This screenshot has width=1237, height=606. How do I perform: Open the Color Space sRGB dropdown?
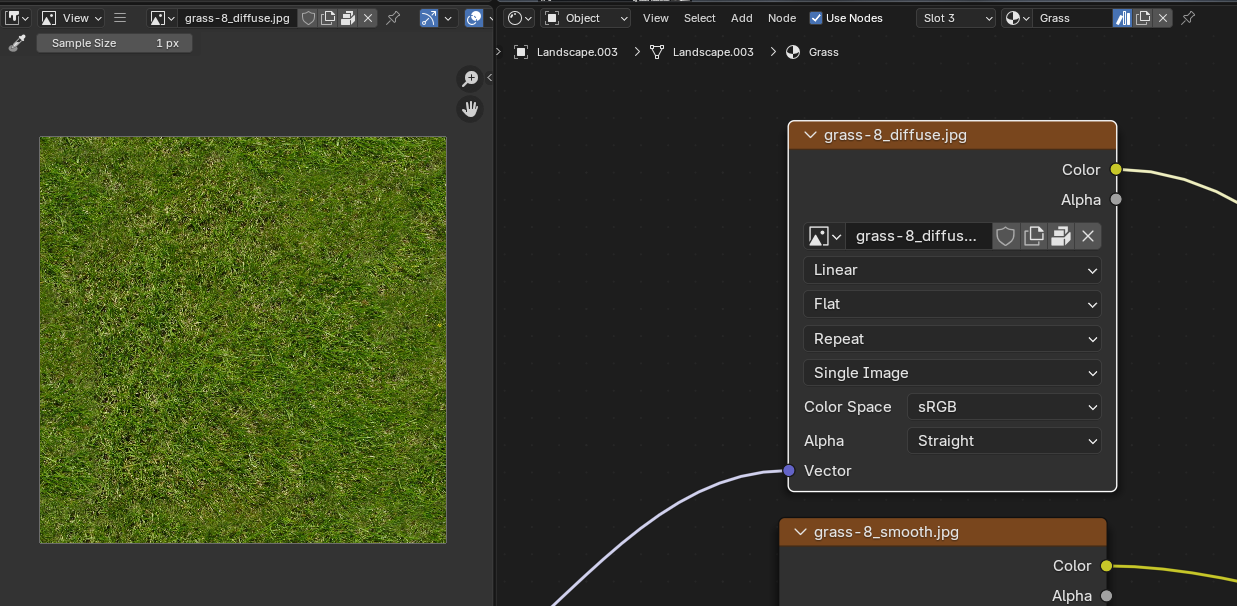coord(1003,407)
